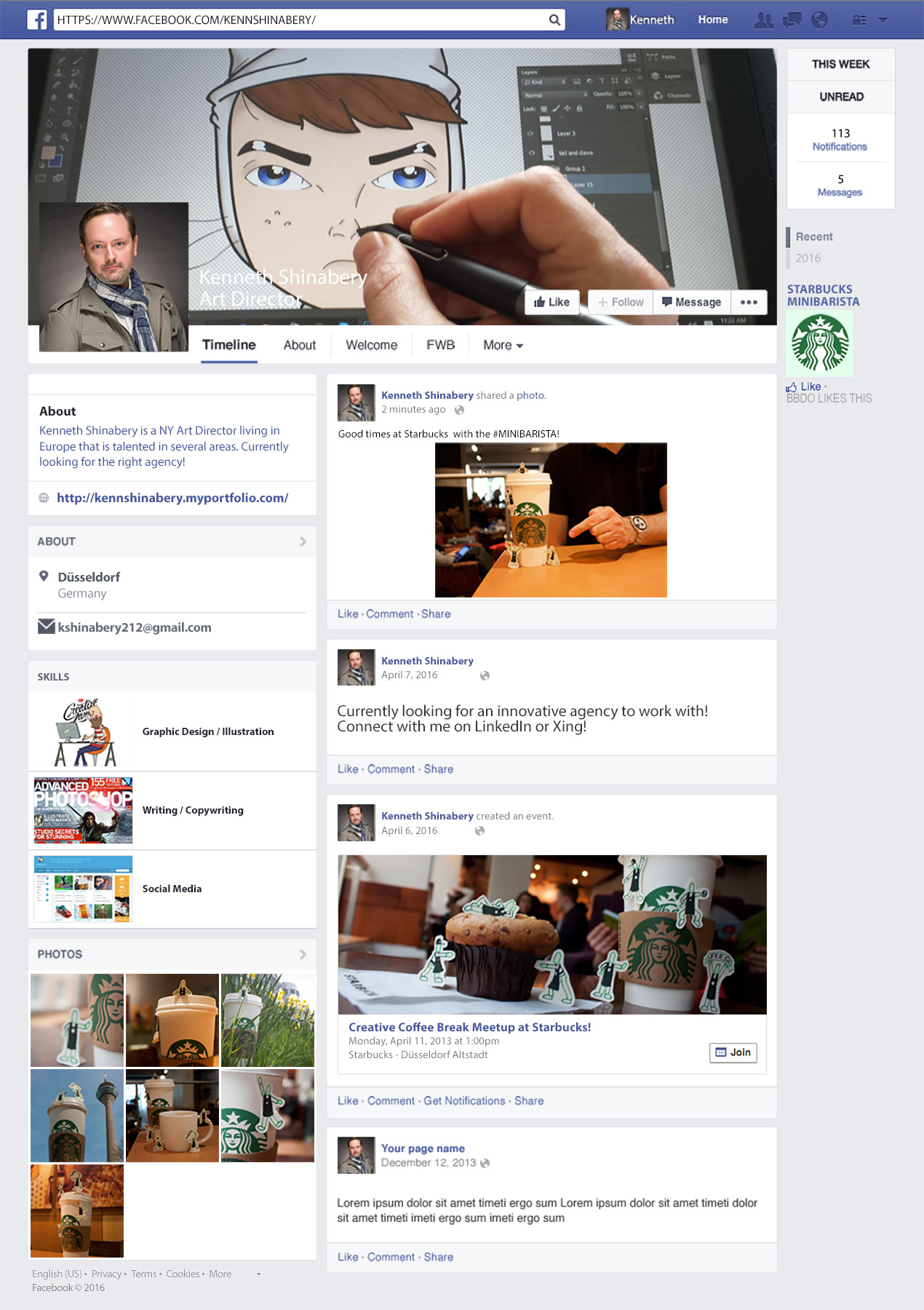This screenshot has width=924, height=1310.
Task: Click Kenneth's small avatar in top bar
Action: (x=617, y=20)
